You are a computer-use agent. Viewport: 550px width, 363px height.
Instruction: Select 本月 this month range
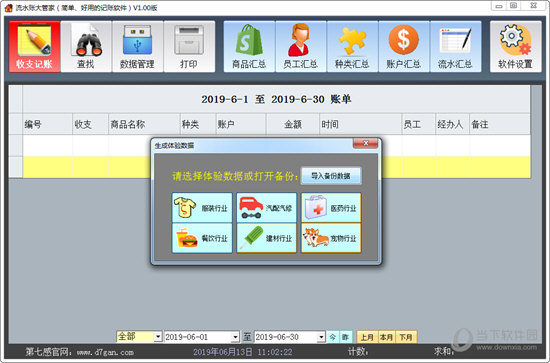(386, 337)
